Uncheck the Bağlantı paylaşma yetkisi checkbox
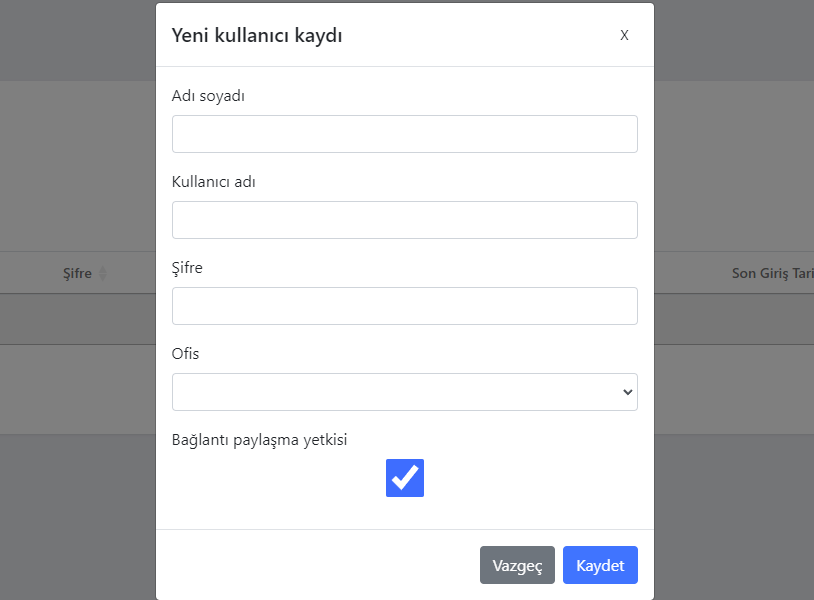814x600 pixels. (x=405, y=478)
